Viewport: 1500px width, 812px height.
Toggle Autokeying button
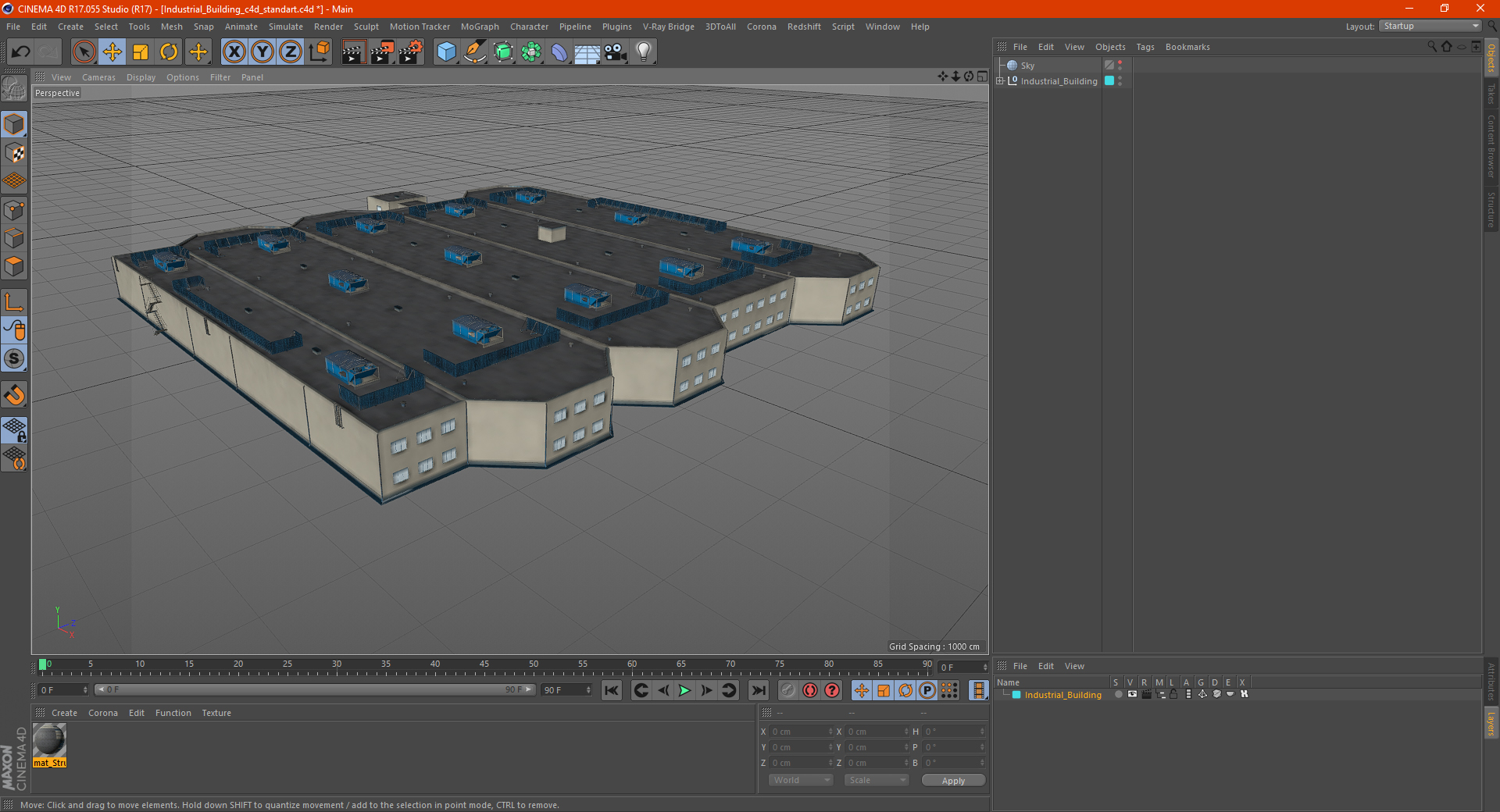(x=810, y=690)
